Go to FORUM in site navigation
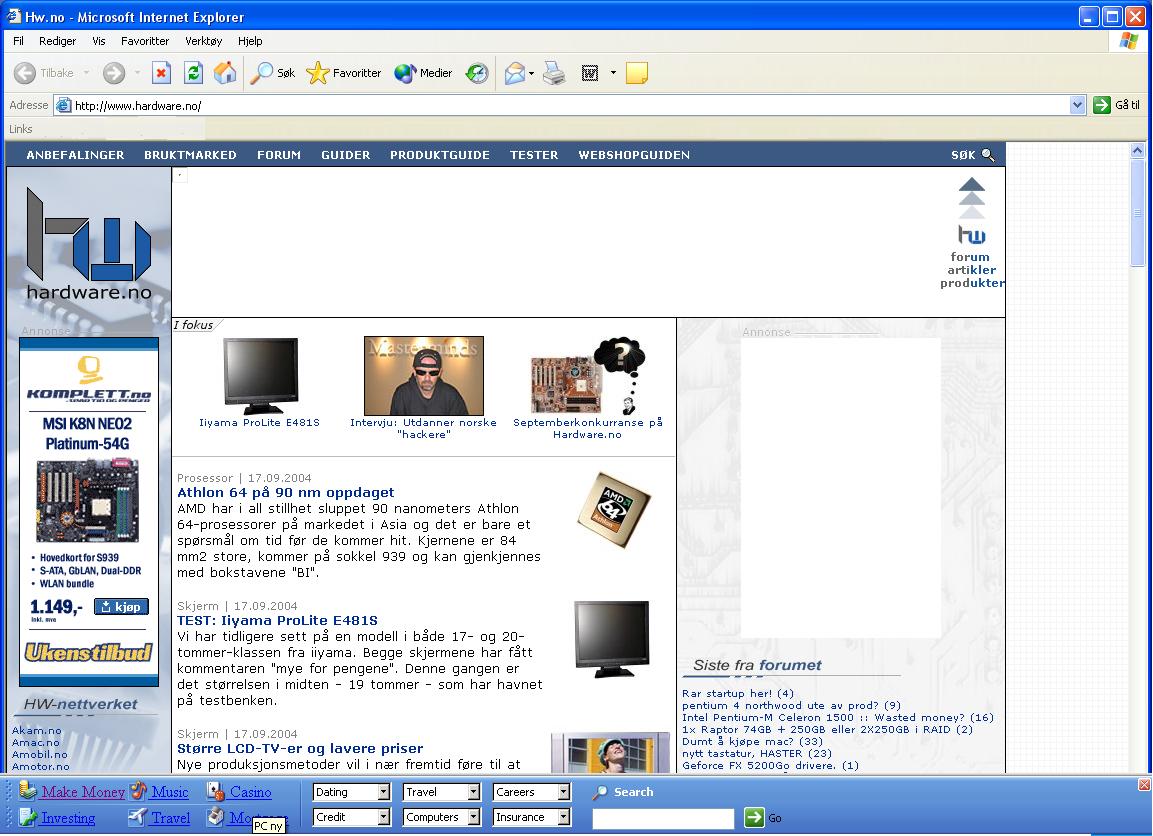 click(279, 155)
